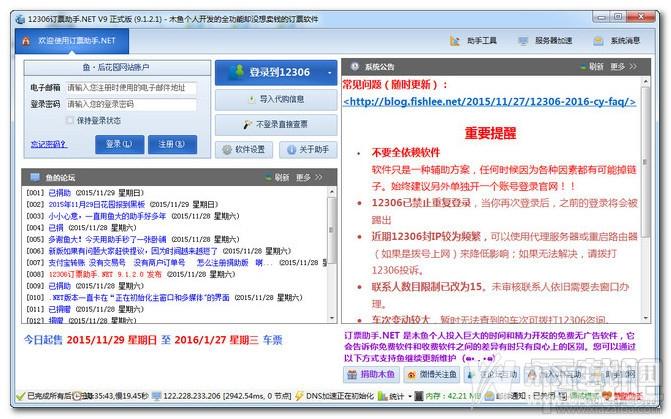Tick the 保持登录状态 checkbox
The height and width of the screenshot is (419, 671).
(70, 121)
